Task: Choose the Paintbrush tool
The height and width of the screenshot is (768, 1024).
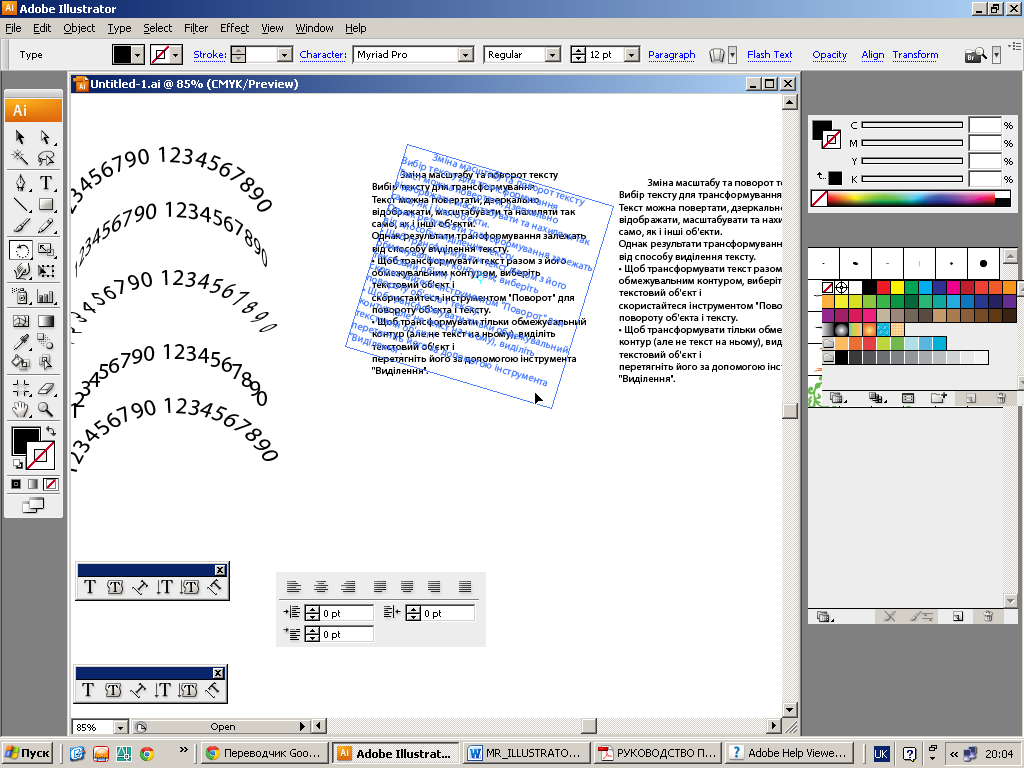Action: [x=20, y=226]
